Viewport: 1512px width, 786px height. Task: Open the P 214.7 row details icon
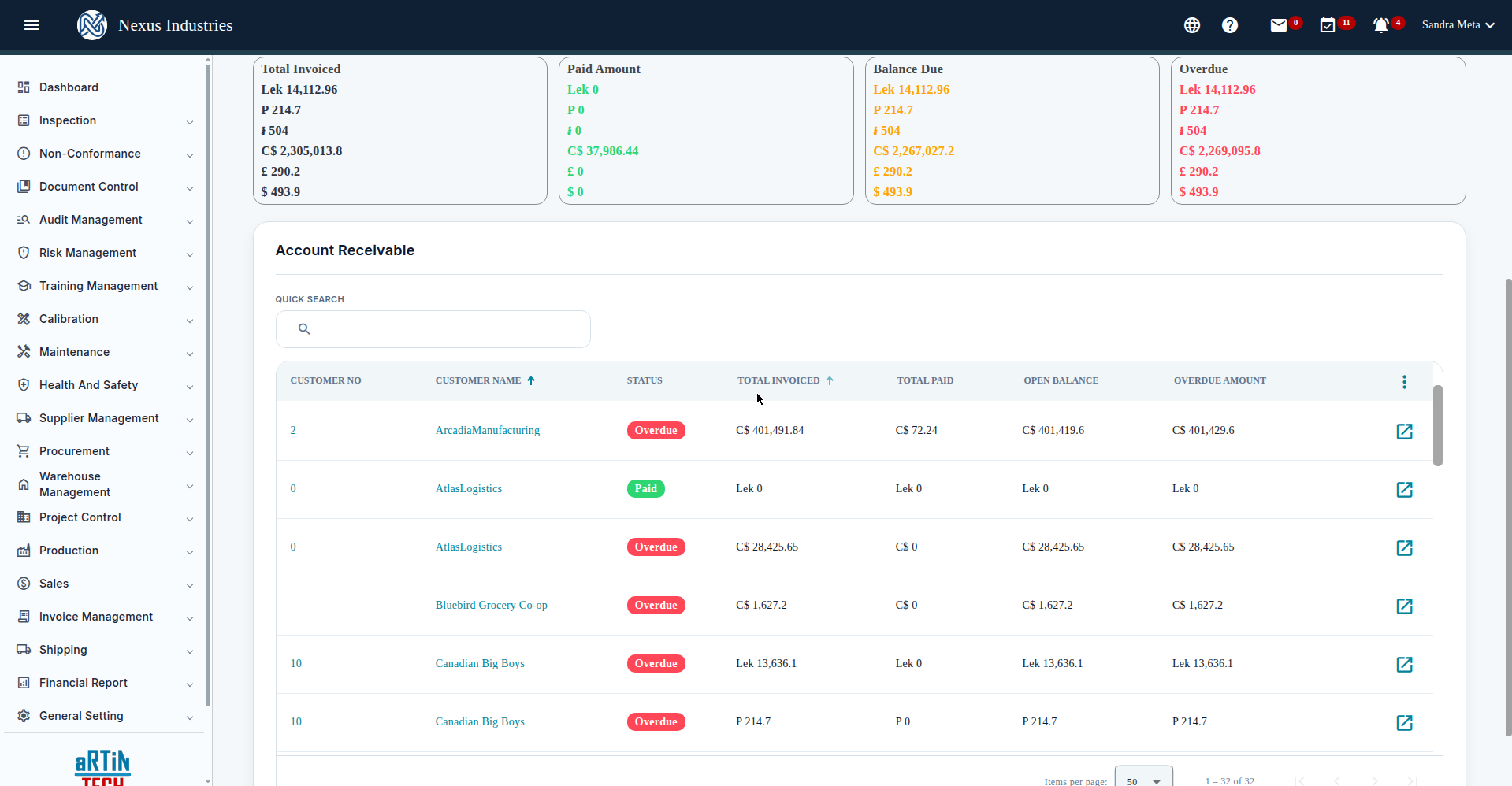click(x=1404, y=722)
